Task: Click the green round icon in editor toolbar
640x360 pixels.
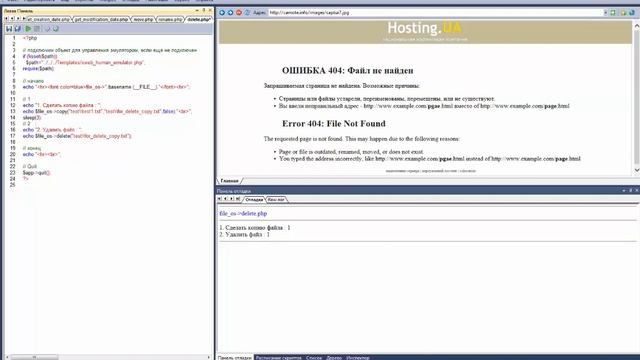Action: tap(56, 29)
